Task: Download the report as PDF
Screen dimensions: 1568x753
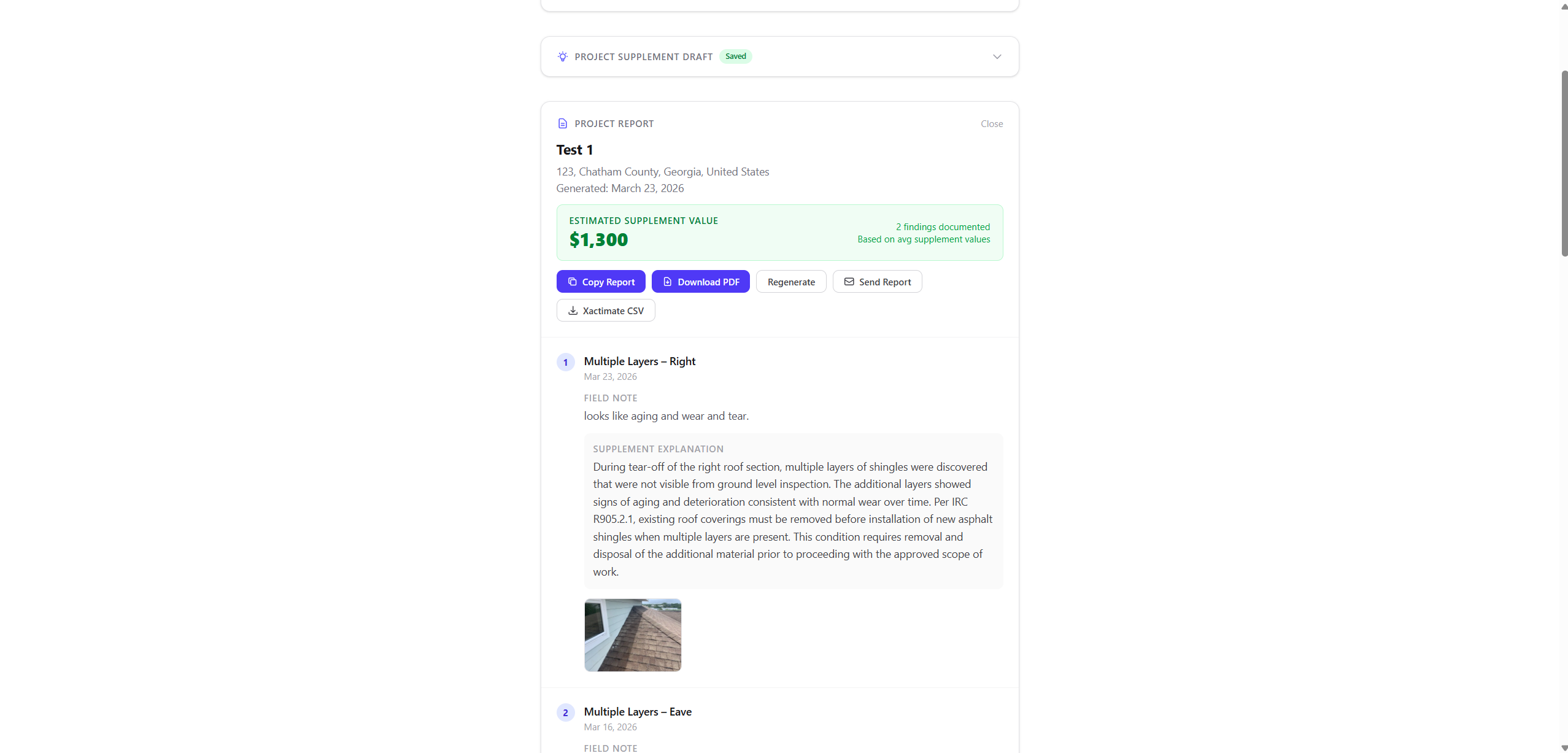Action: (x=700, y=282)
